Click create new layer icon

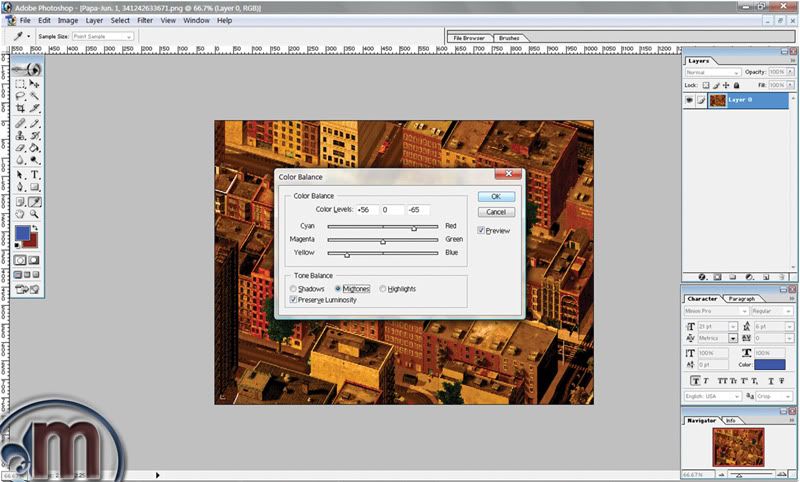766,277
